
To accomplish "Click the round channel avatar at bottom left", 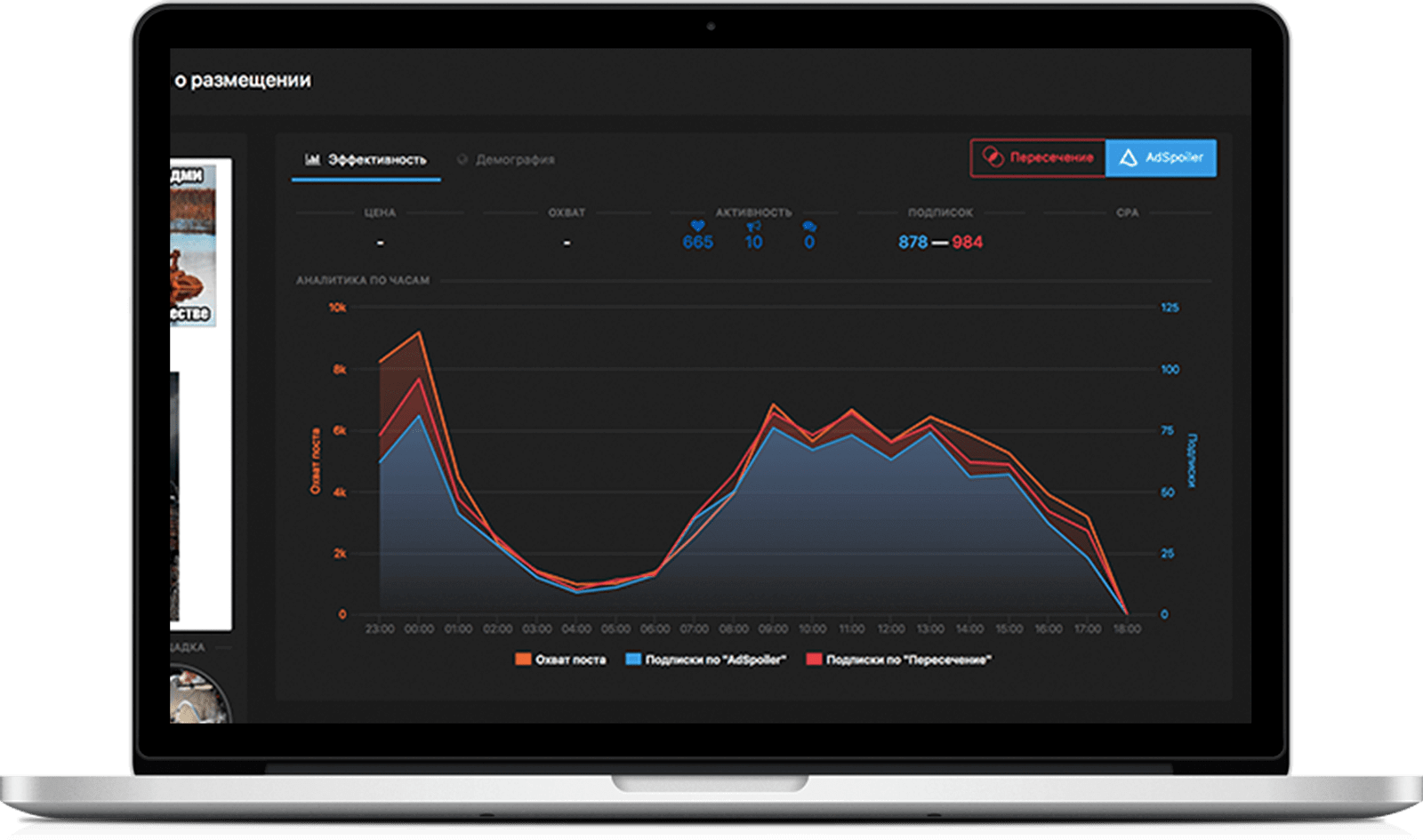I will click(x=198, y=696).
